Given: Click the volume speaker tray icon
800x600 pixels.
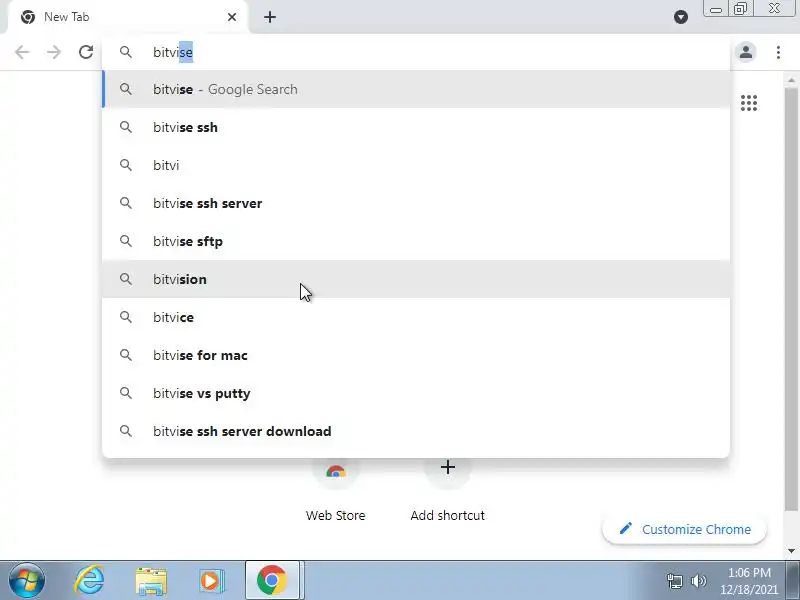Looking at the screenshot, I should click(698, 581).
